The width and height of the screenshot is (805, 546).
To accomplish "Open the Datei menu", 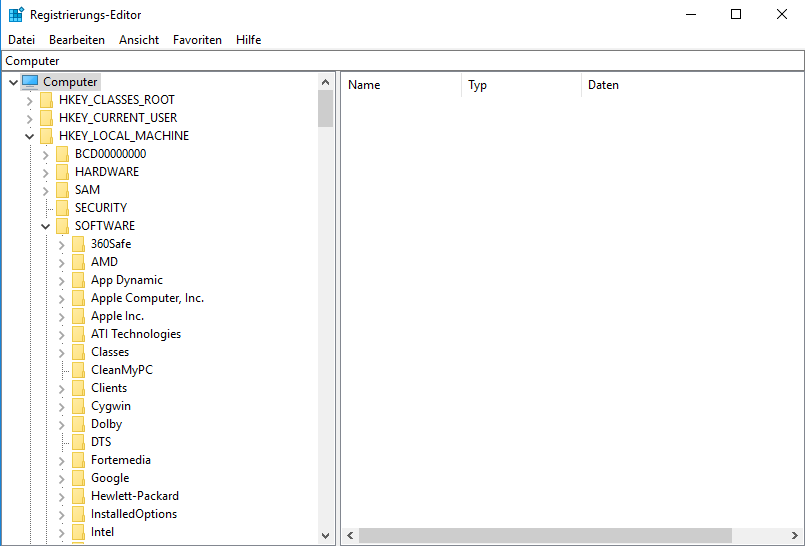I will [22, 40].
